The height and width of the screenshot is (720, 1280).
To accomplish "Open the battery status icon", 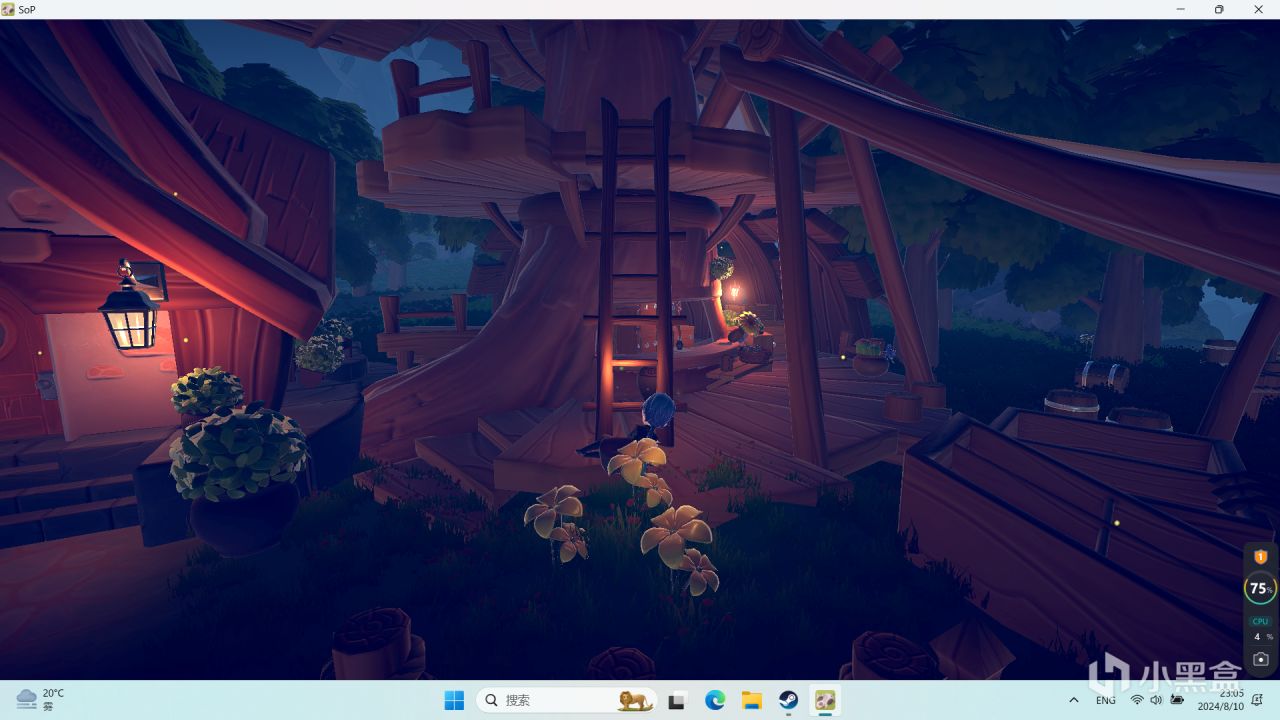I will [x=1178, y=700].
